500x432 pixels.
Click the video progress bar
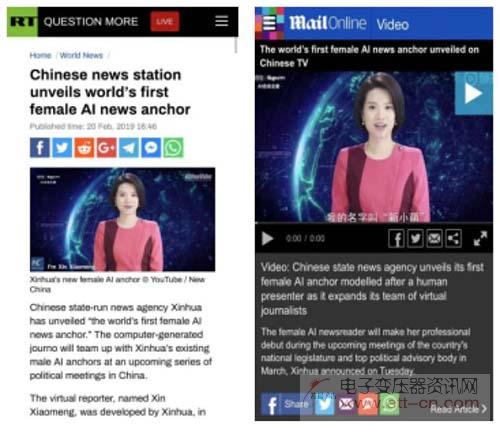click(x=374, y=222)
